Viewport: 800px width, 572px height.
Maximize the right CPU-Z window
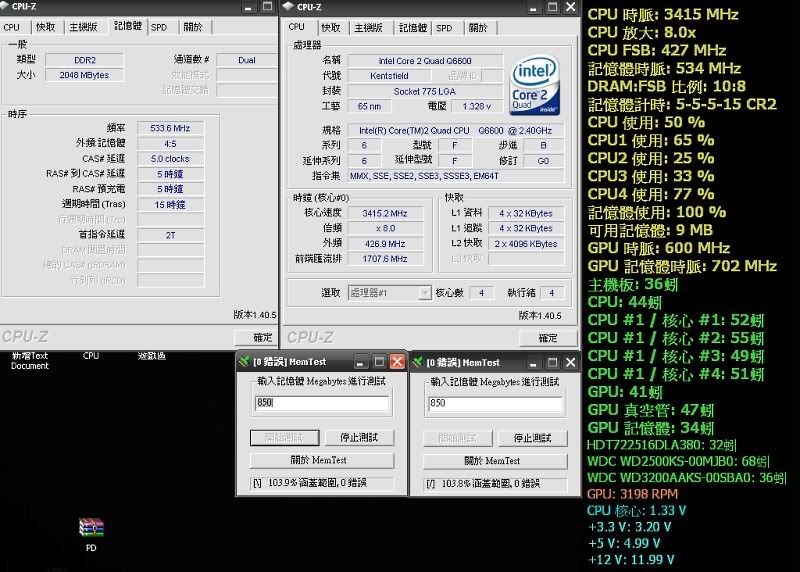[552, 7]
